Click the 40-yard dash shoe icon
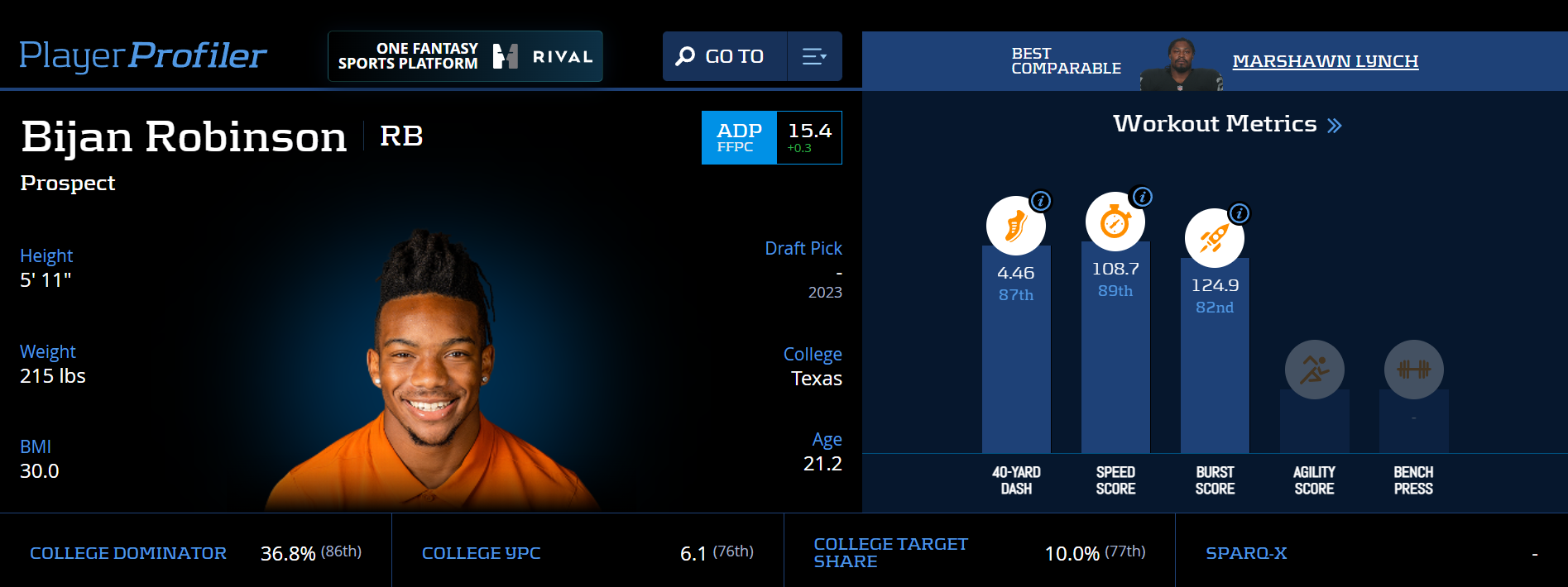This screenshot has height=587, width=1568. (1016, 226)
